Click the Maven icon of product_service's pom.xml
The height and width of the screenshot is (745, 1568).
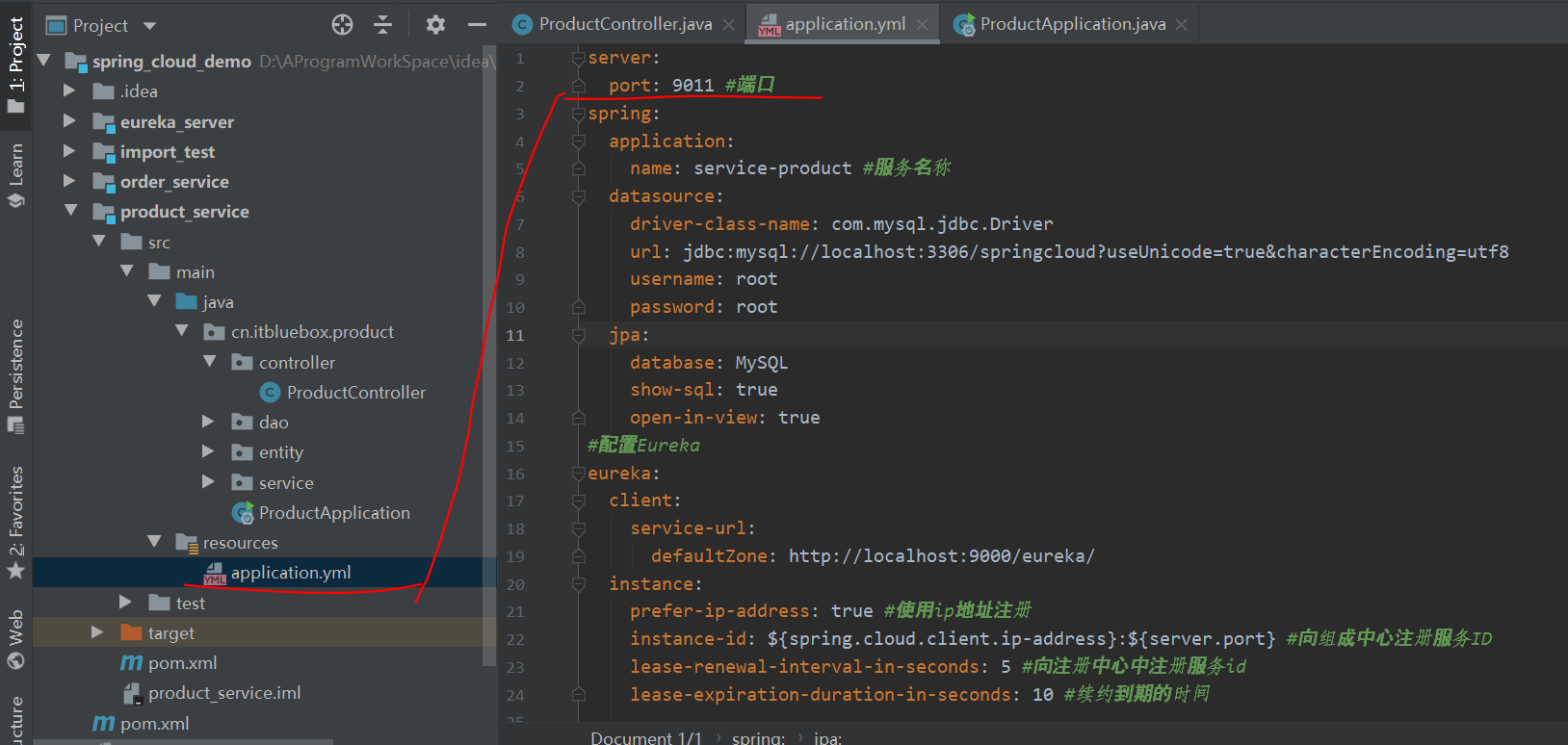131,663
